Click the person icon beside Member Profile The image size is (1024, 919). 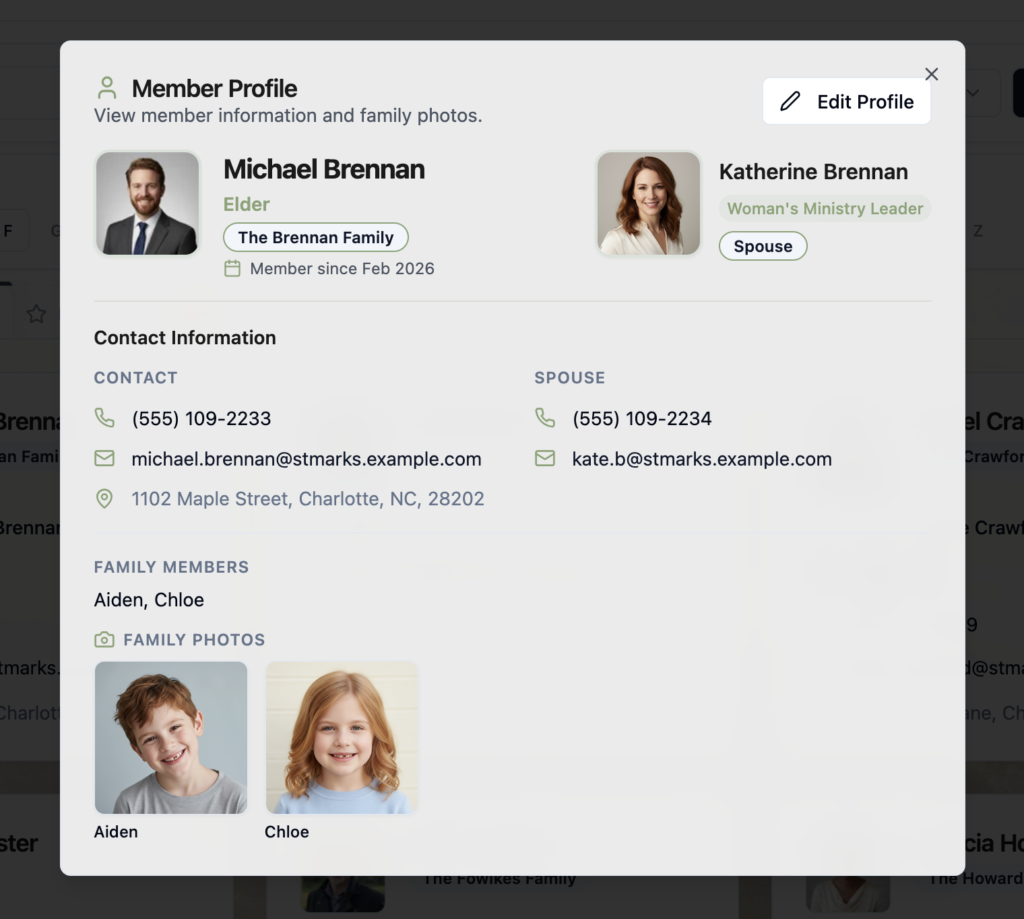(x=107, y=88)
